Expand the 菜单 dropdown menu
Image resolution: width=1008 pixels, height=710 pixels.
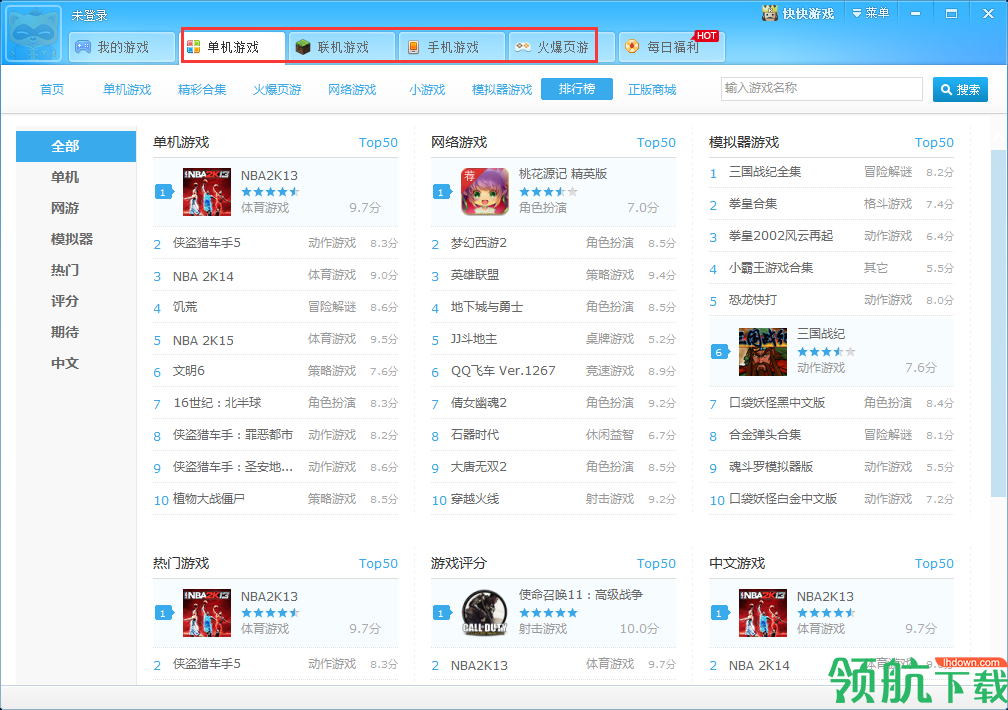[x=870, y=13]
